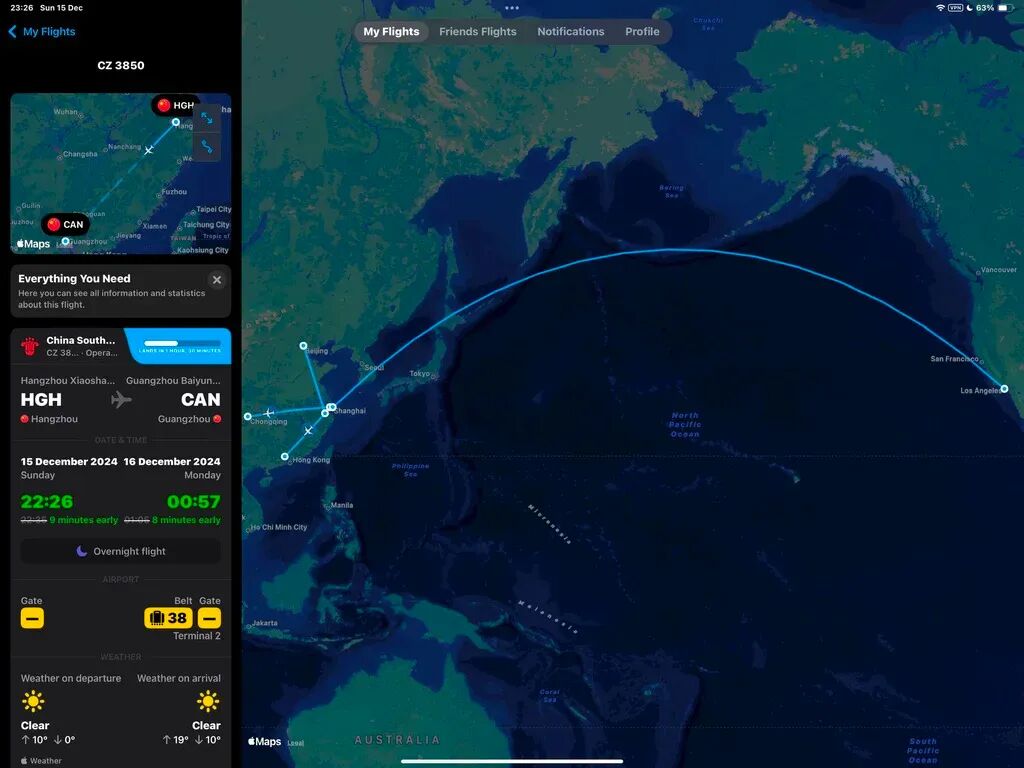
Task: Tap the flight progress bar on the card
Action: (x=180, y=343)
